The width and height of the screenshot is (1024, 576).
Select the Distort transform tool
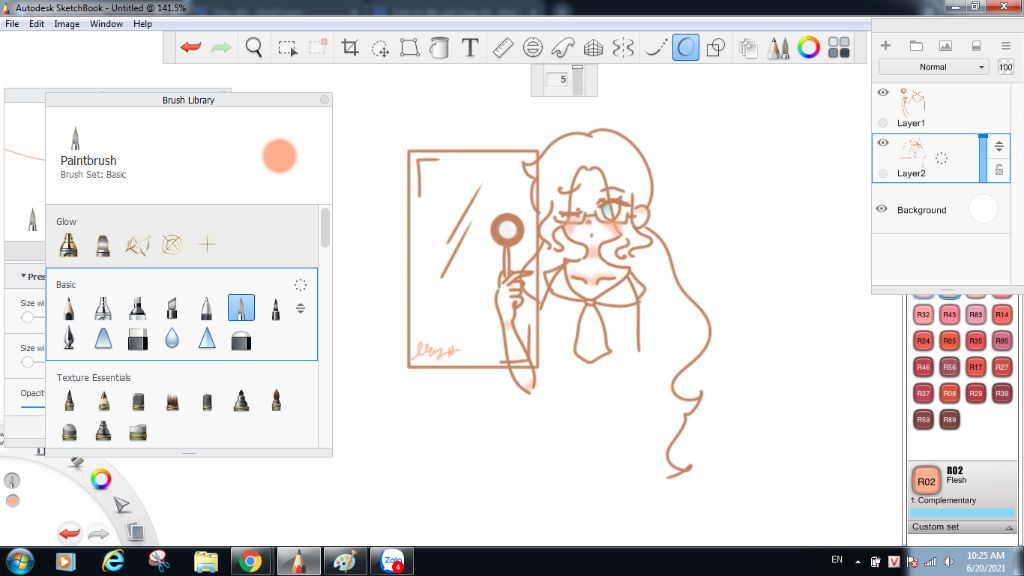(409, 47)
